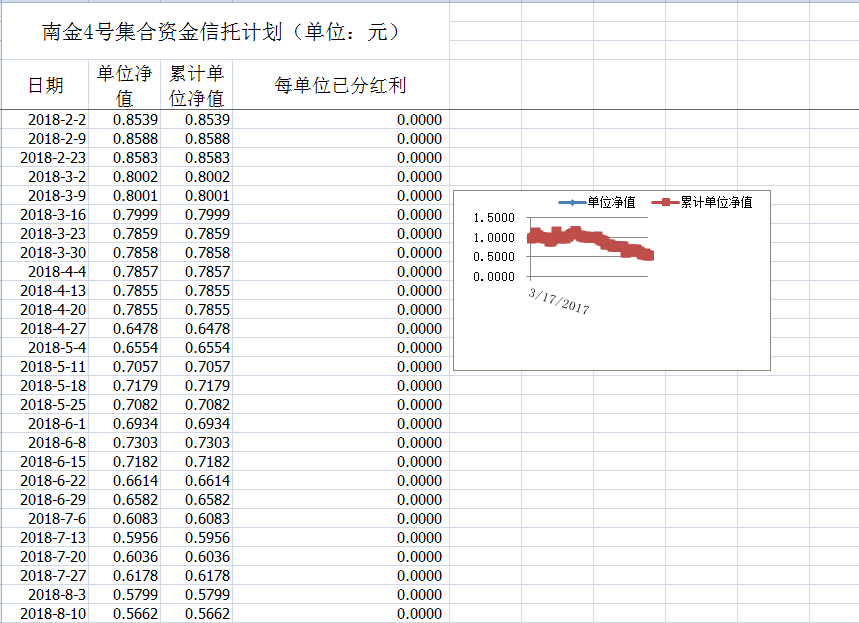Click unit net value 0.8588
Screen dimensions: 859x623
click(124, 139)
